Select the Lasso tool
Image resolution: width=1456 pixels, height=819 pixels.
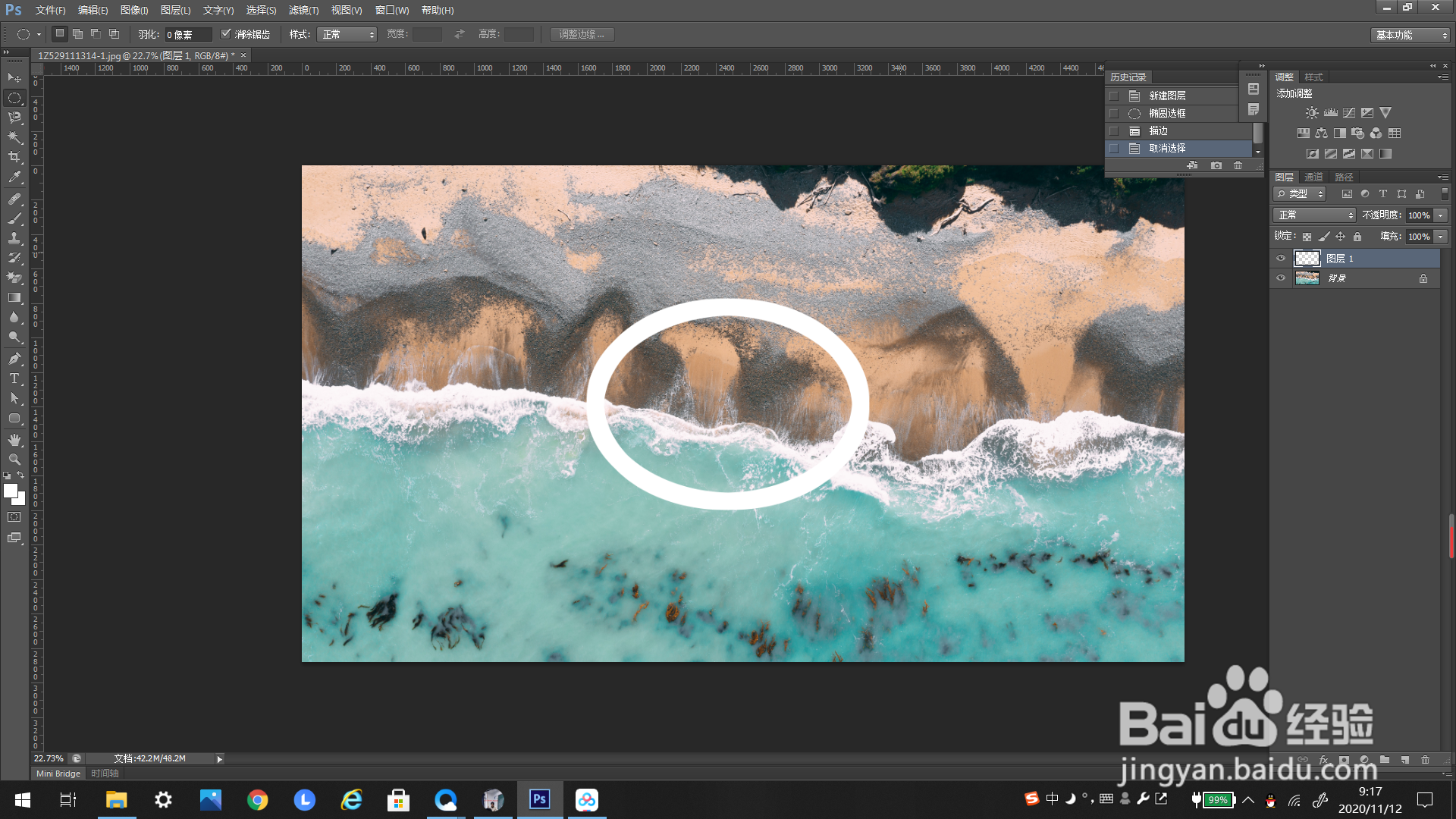[x=14, y=118]
